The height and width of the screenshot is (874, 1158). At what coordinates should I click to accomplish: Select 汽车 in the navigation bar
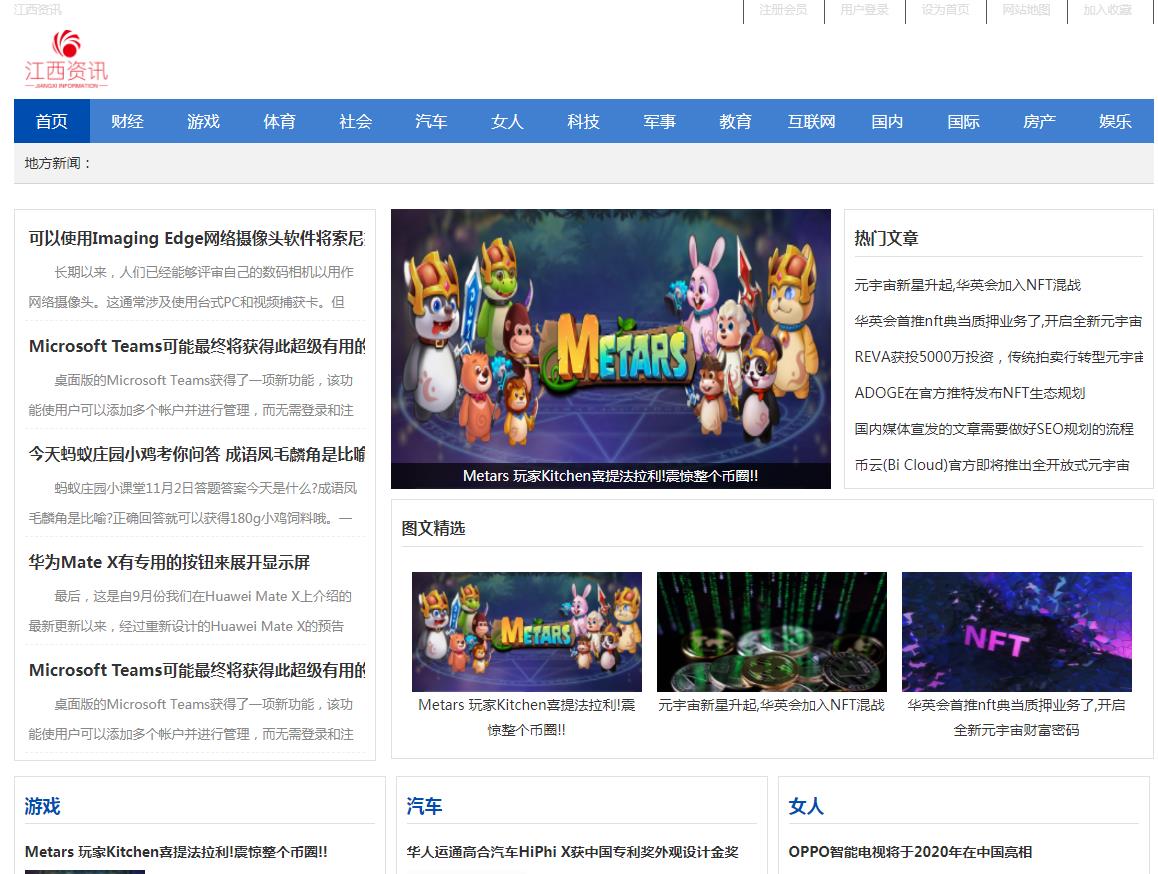(x=431, y=121)
